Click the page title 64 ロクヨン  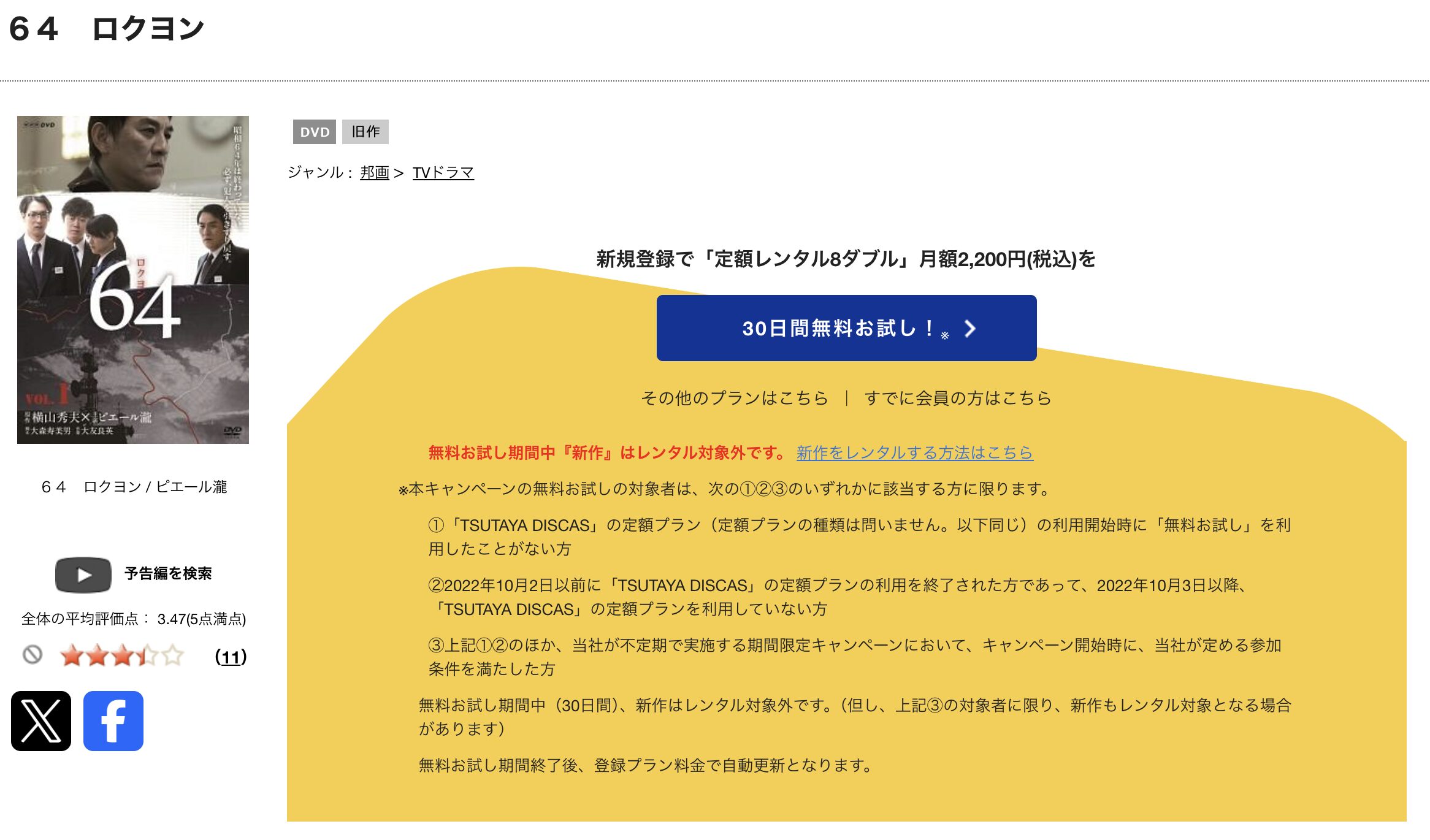click(x=107, y=29)
